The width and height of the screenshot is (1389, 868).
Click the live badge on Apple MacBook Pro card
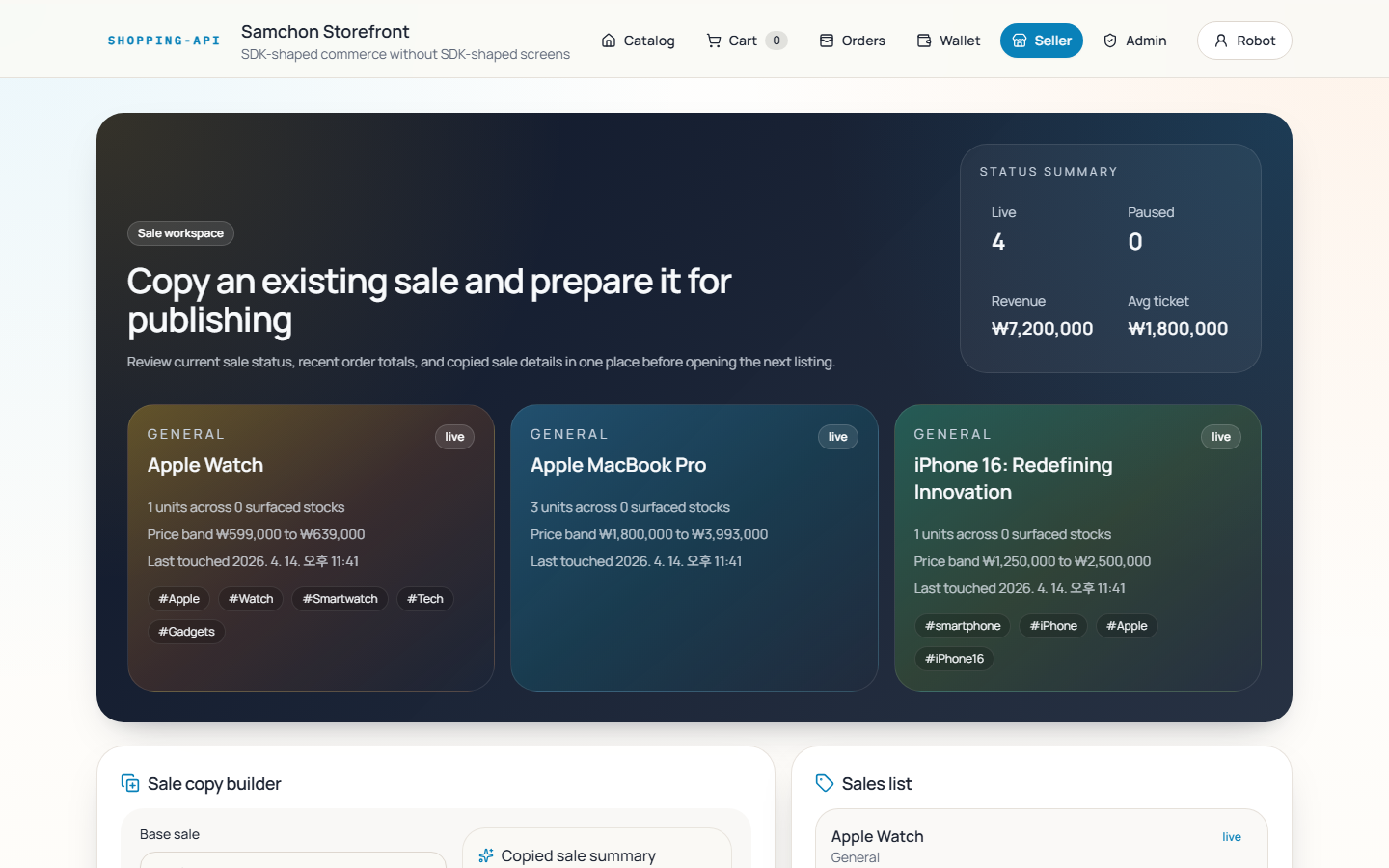click(x=838, y=437)
